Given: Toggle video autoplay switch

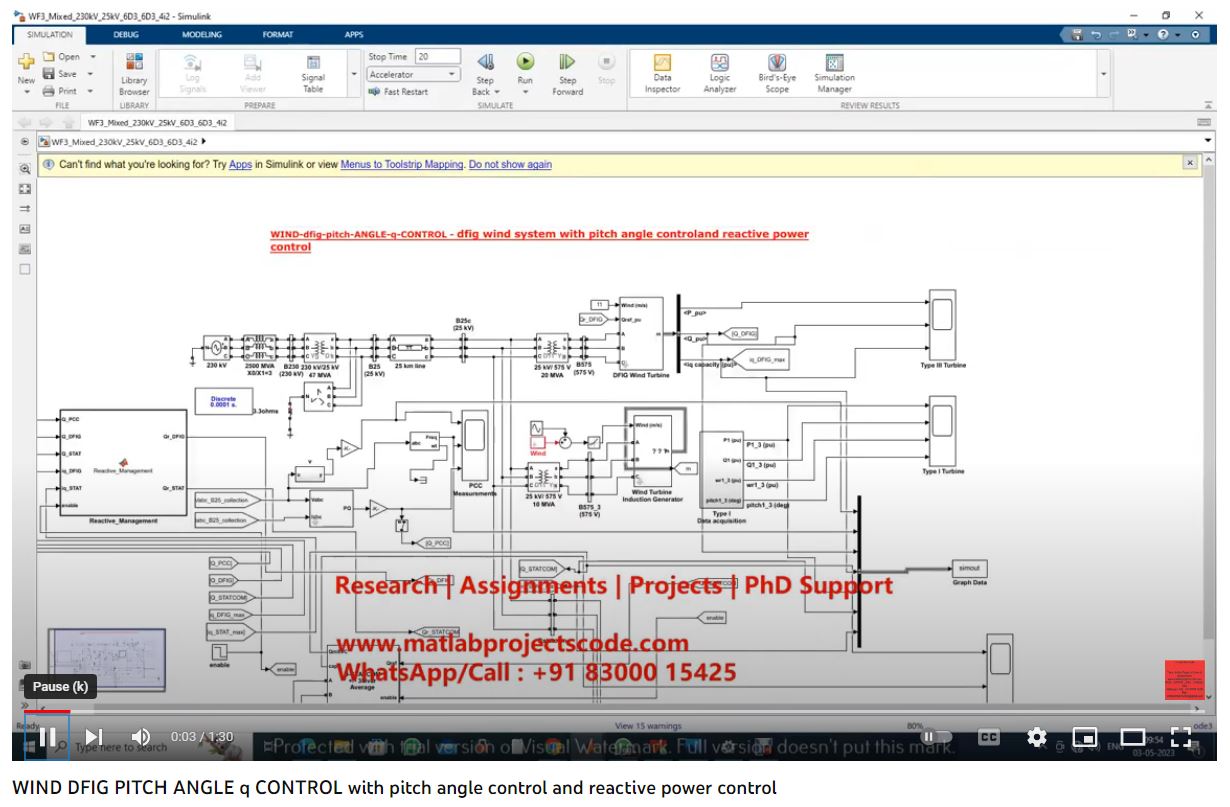Looking at the screenshot, I should click(x=934, y=737).
